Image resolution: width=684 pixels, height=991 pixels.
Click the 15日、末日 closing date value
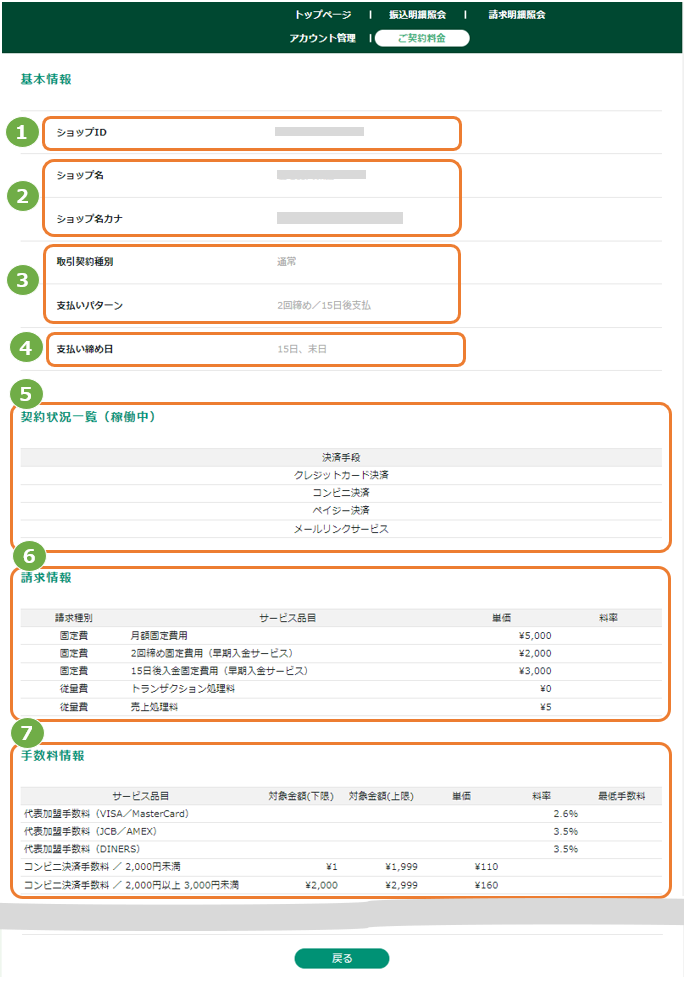coord(302,349)
